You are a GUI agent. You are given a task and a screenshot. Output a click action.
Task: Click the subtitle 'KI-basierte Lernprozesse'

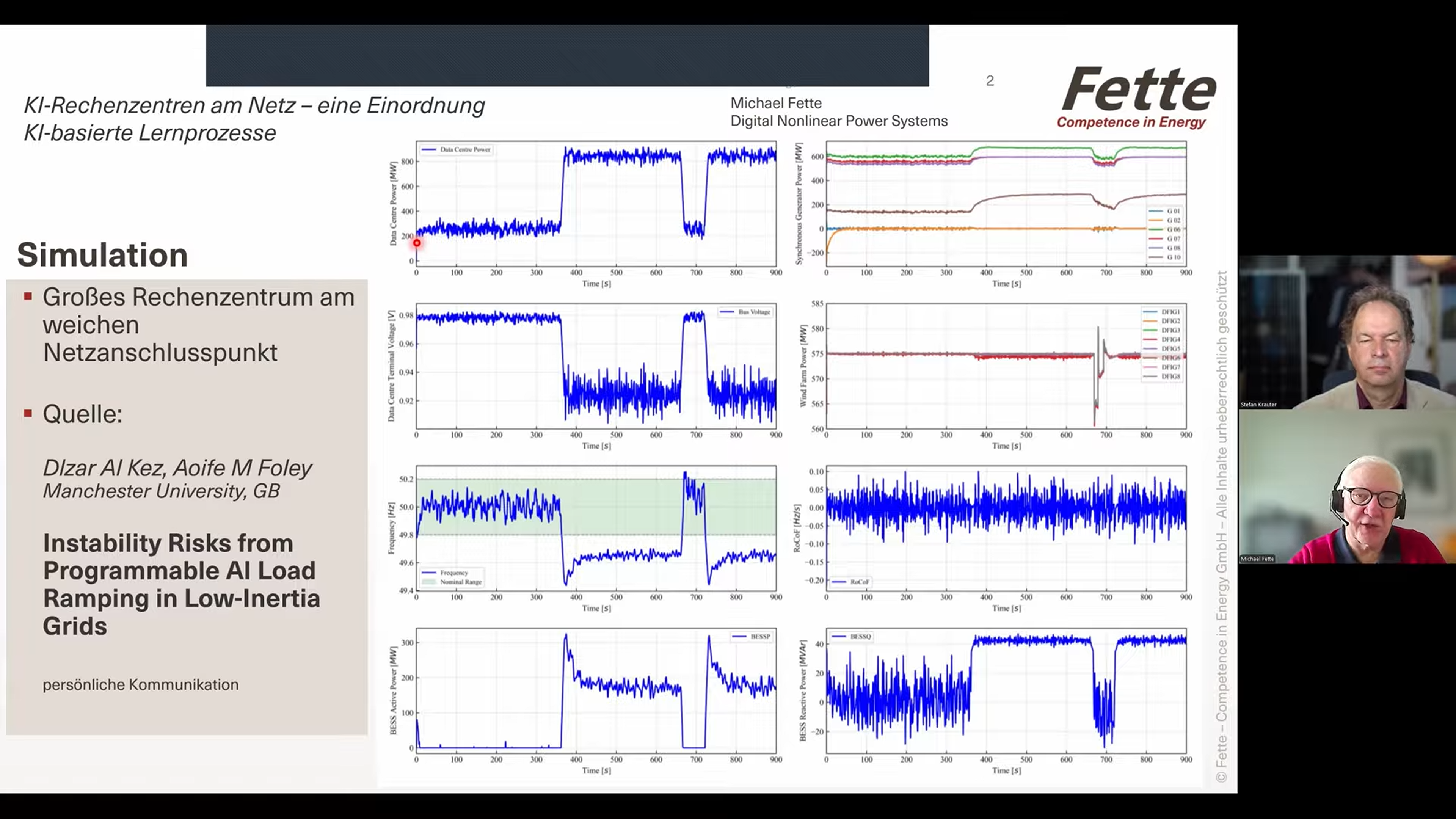(x=150, y=133)
